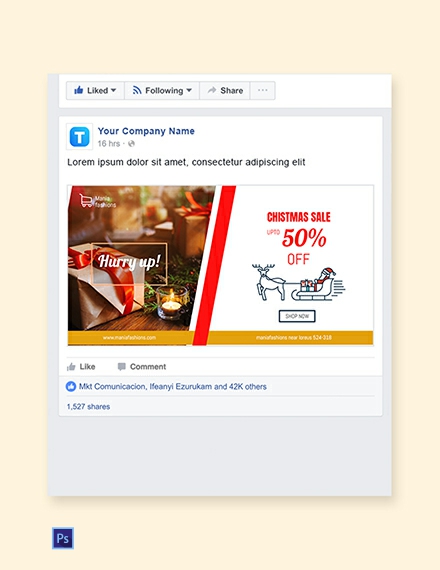This screenshot has height=570, width=440.
Task: Open the three-dots more options button
Action: tap(263, 90)
